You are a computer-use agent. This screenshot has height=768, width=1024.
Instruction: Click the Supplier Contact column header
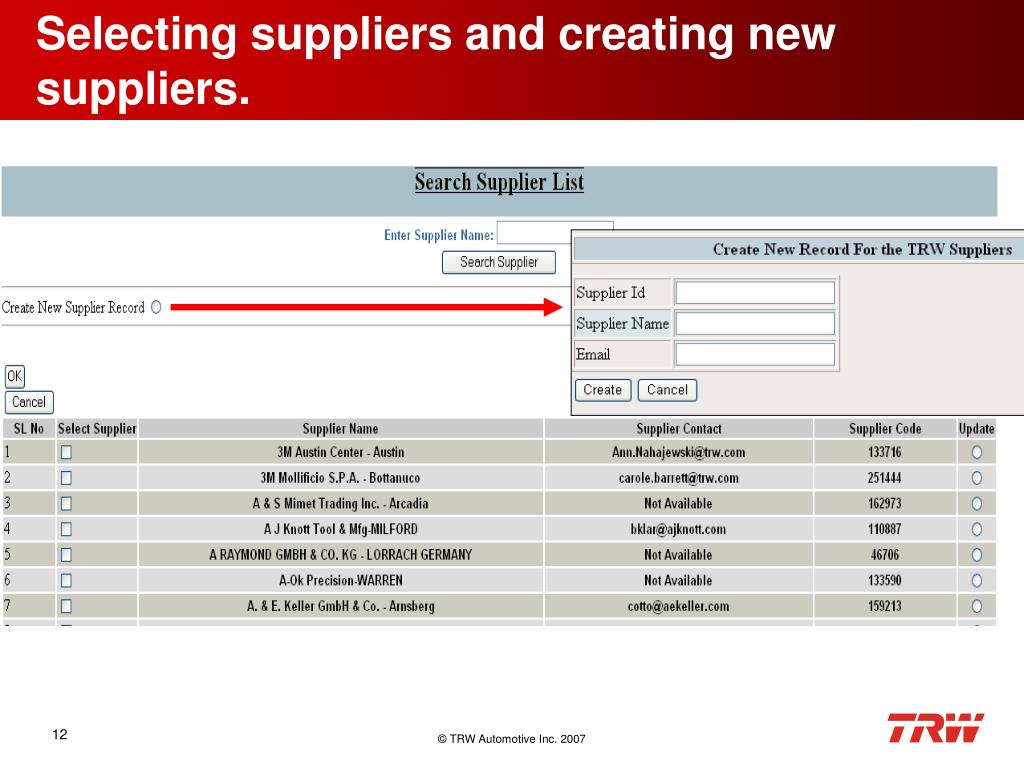[679, 429]
